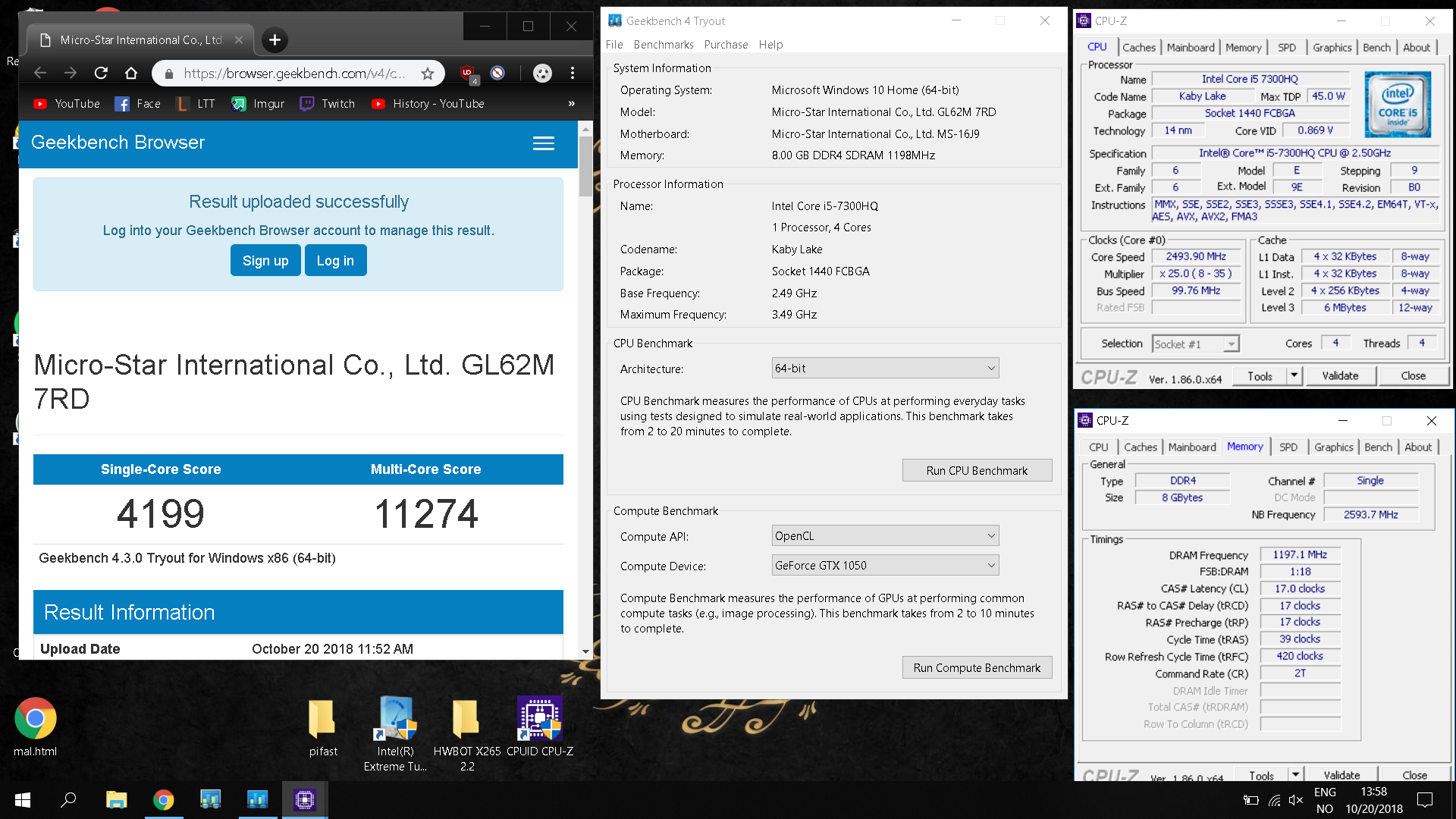The image size is (1456, 819).
Task: Click Log in button
Action: click(x=335, y=260)
